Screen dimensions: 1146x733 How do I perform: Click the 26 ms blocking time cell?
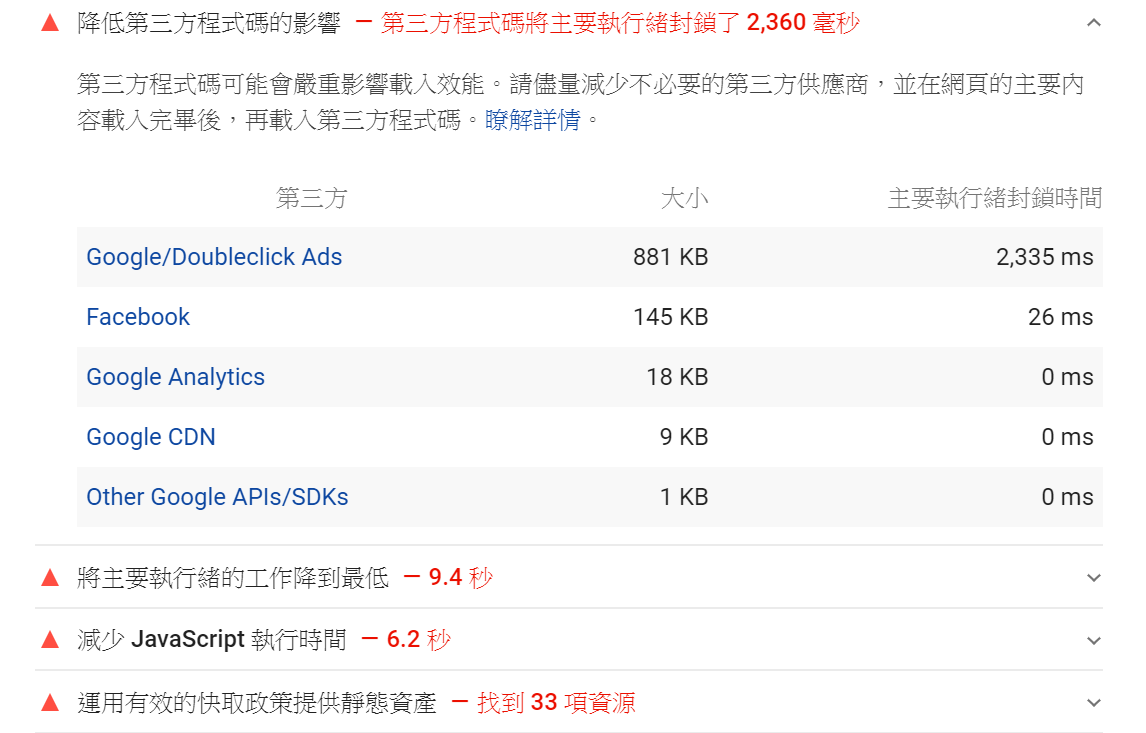point(1060,317)
